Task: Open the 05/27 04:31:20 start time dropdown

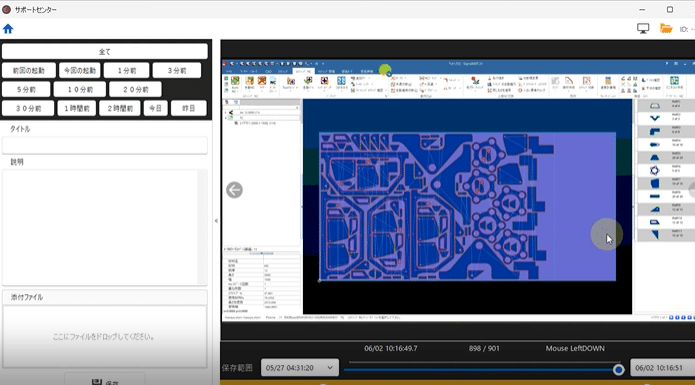Action: [x=300, y=368]
